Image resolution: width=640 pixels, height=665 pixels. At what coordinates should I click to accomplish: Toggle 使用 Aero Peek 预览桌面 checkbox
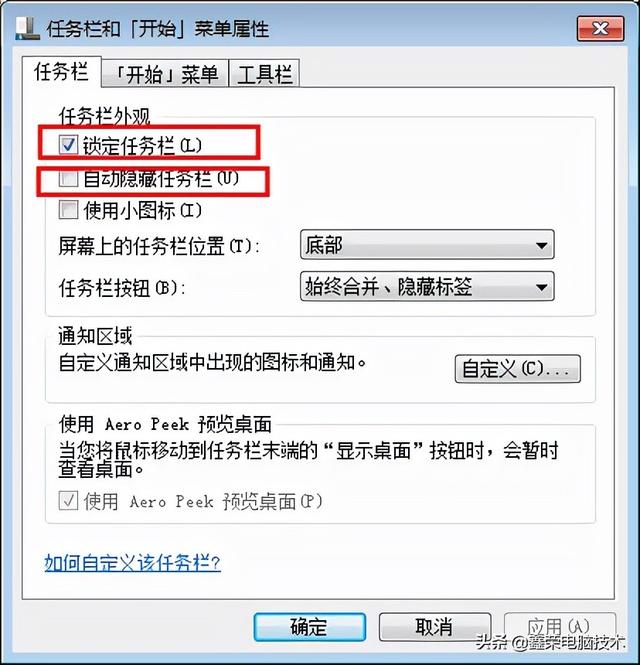click(68, 501)
